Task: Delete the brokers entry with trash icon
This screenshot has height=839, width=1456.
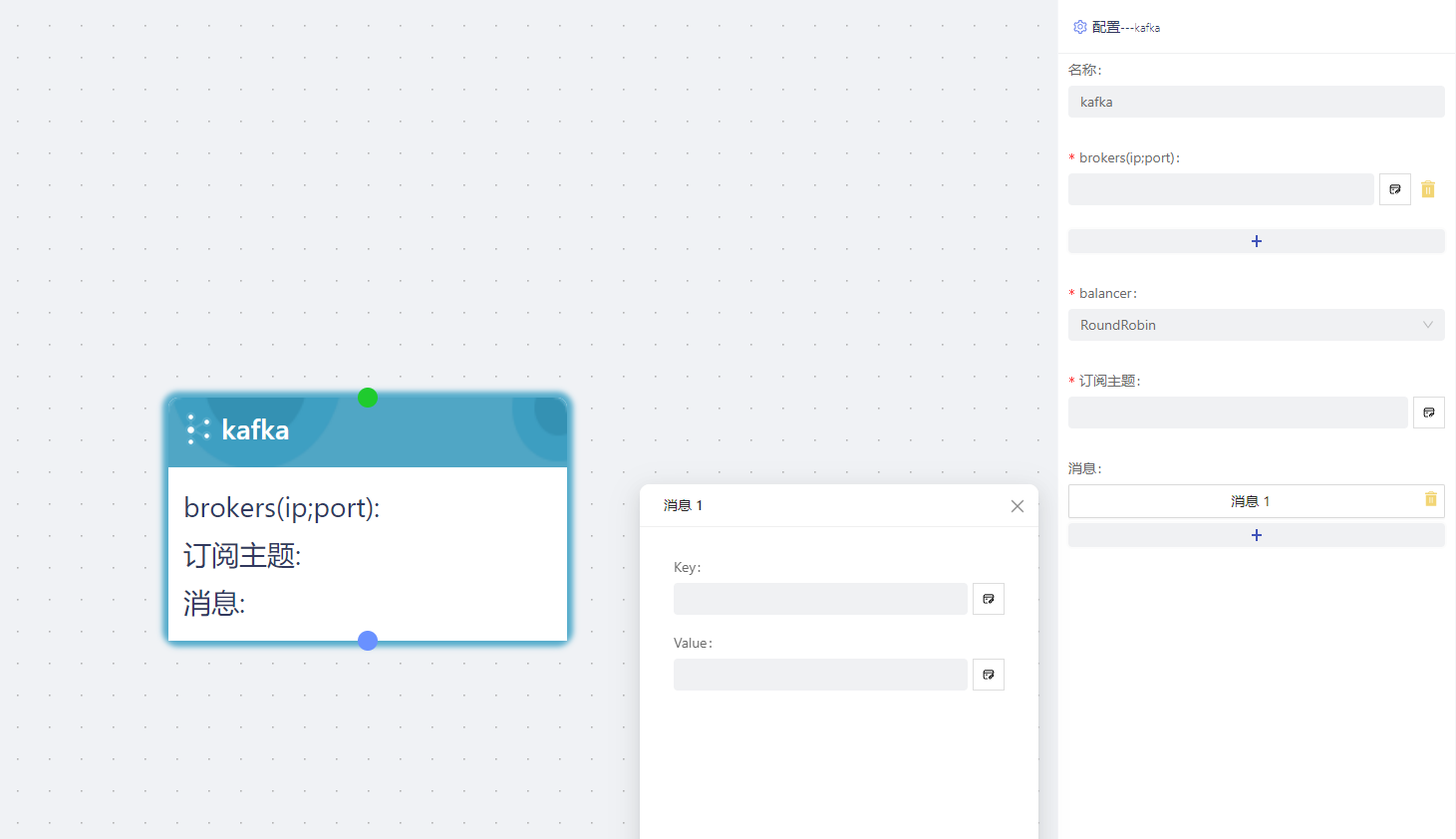Action: (1428, 189)
